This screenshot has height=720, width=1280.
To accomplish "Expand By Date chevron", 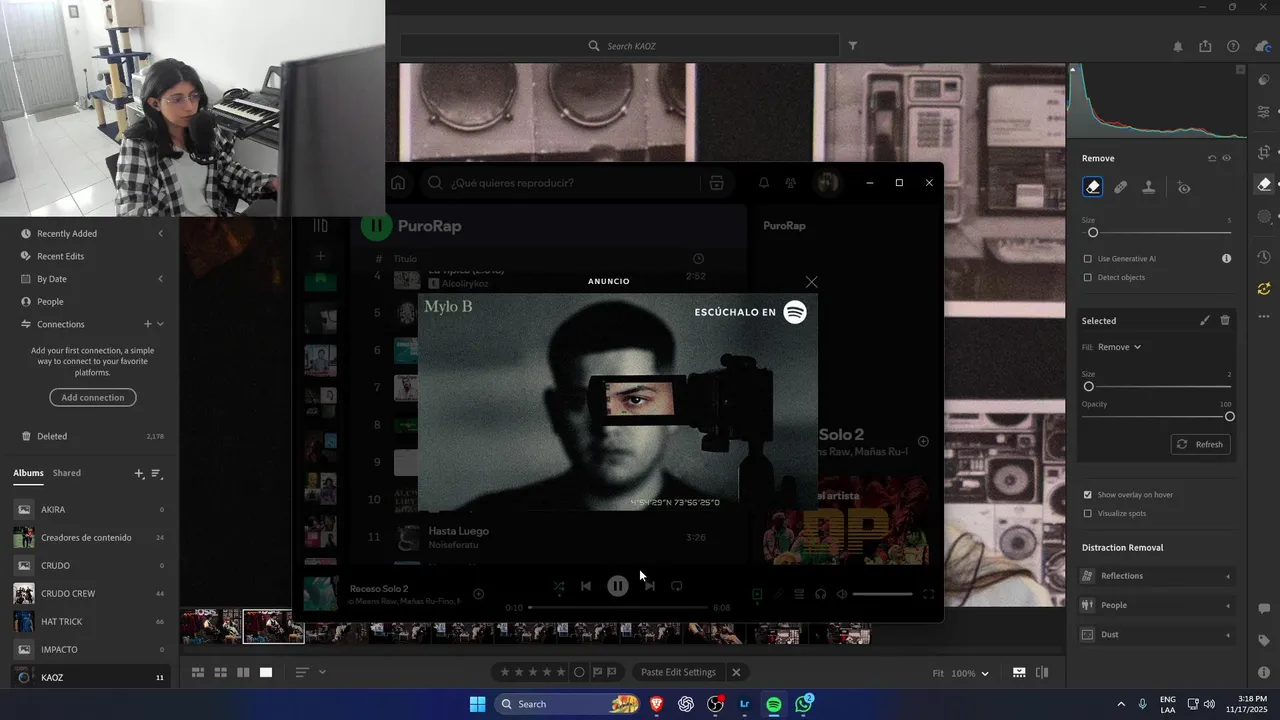I will pyautogui.click(x=160, y=279).
